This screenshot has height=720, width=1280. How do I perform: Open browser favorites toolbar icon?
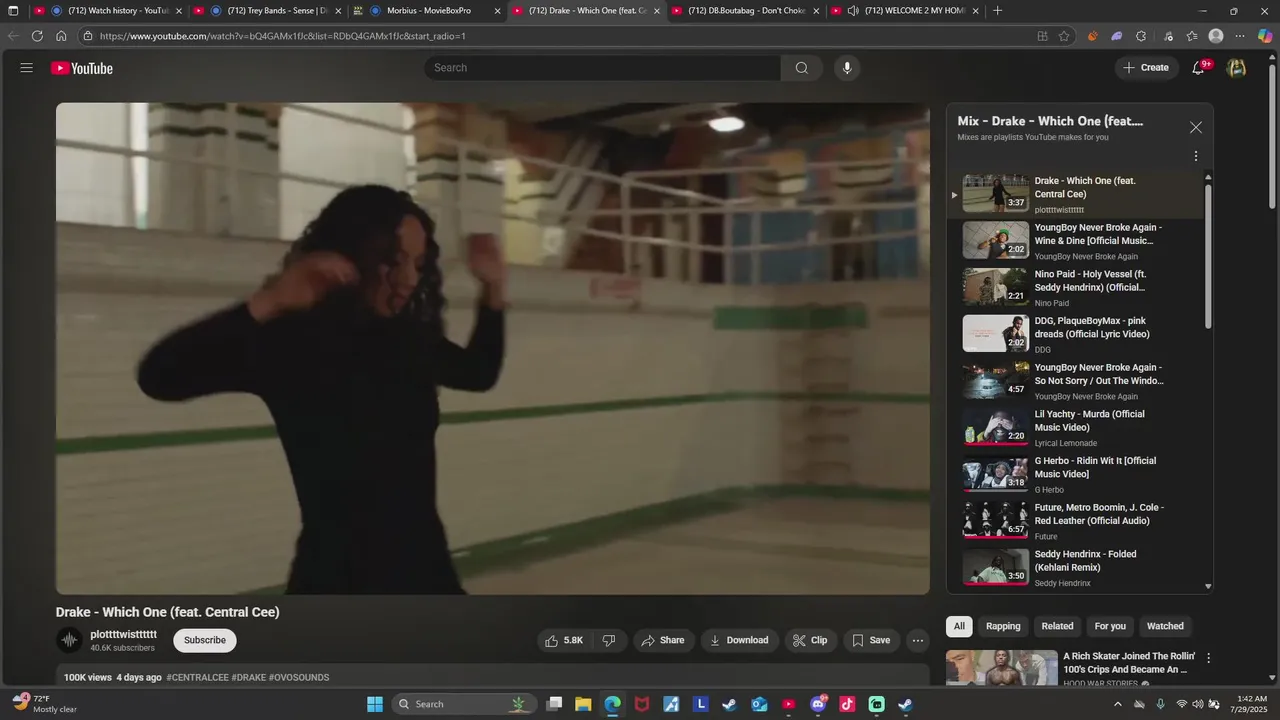coord(1192,36)
